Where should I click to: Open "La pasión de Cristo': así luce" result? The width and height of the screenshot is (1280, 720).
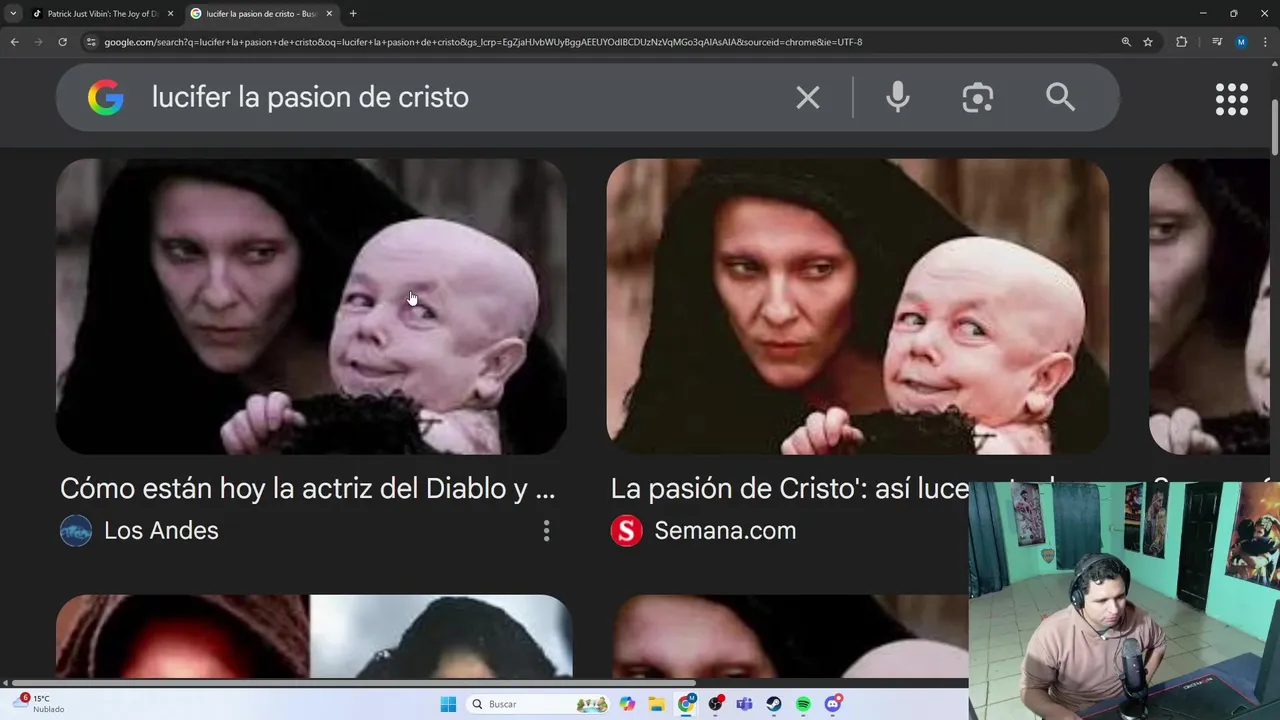pos(790,488)
